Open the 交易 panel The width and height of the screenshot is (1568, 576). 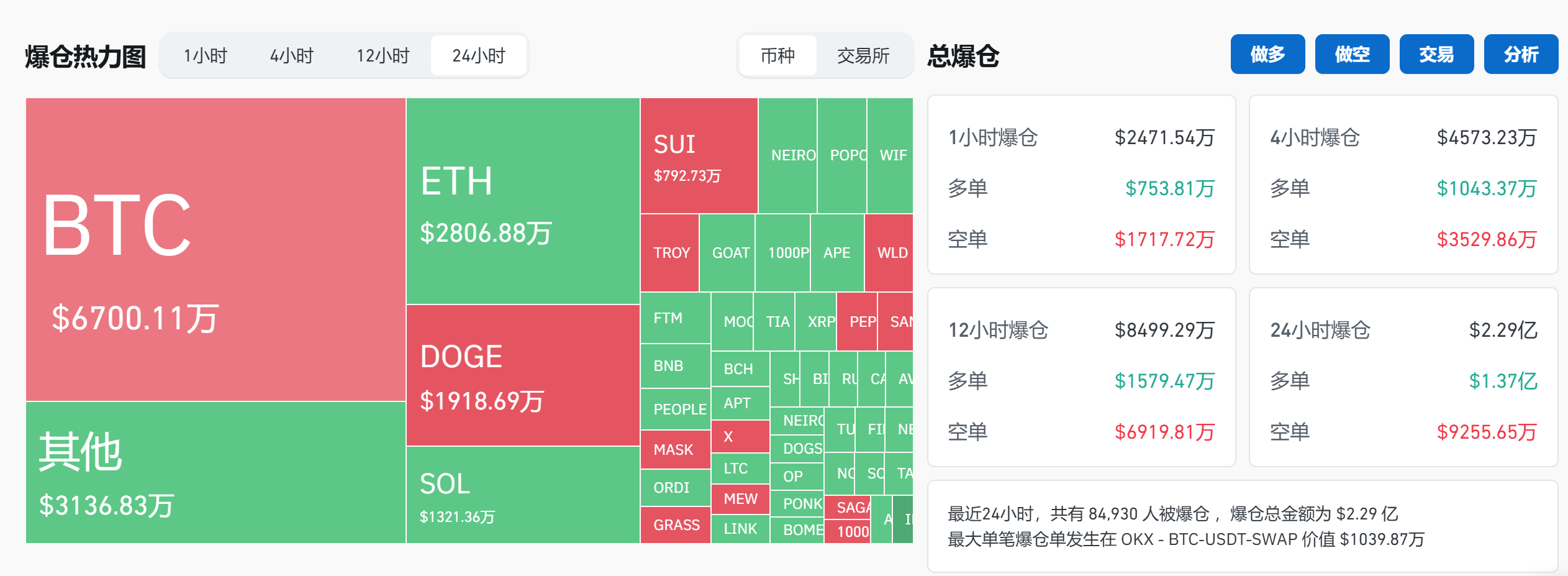pos(1436,55)
